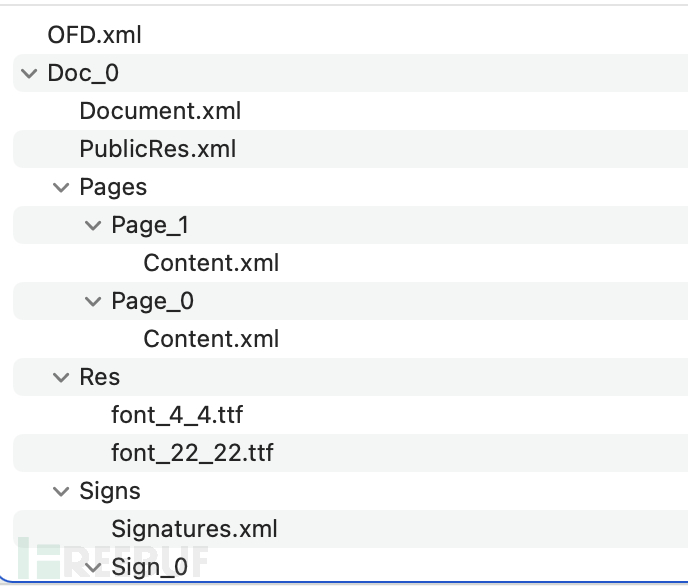
Task: Select the OFD.xml file
Action: pyautogui.click(x=94, y=35)
